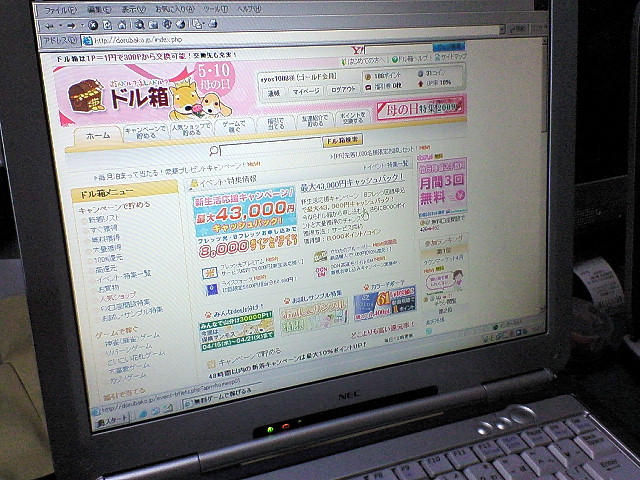Screen dimensions: 640x480
Task: Go to Home page via house icon
Action: (x=122, y=25)
